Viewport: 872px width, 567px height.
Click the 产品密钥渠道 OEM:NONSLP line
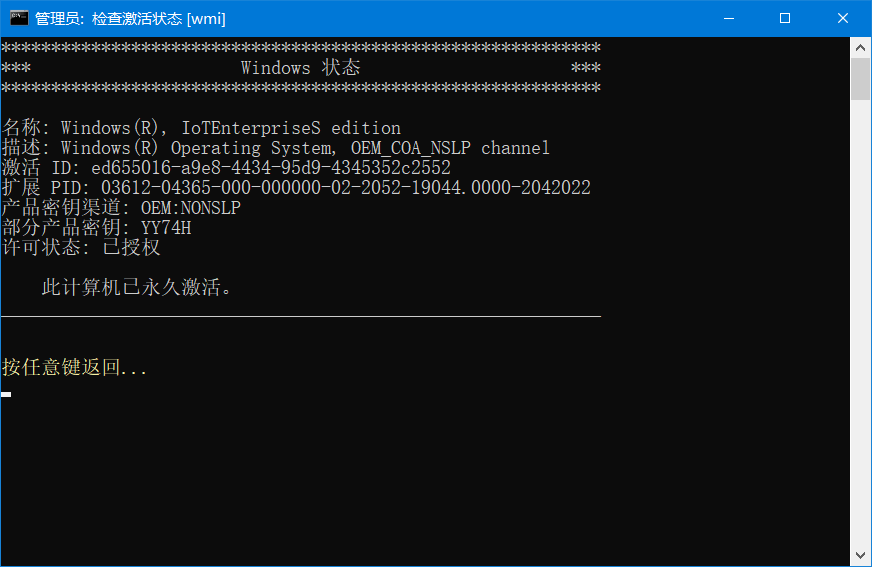121,208
